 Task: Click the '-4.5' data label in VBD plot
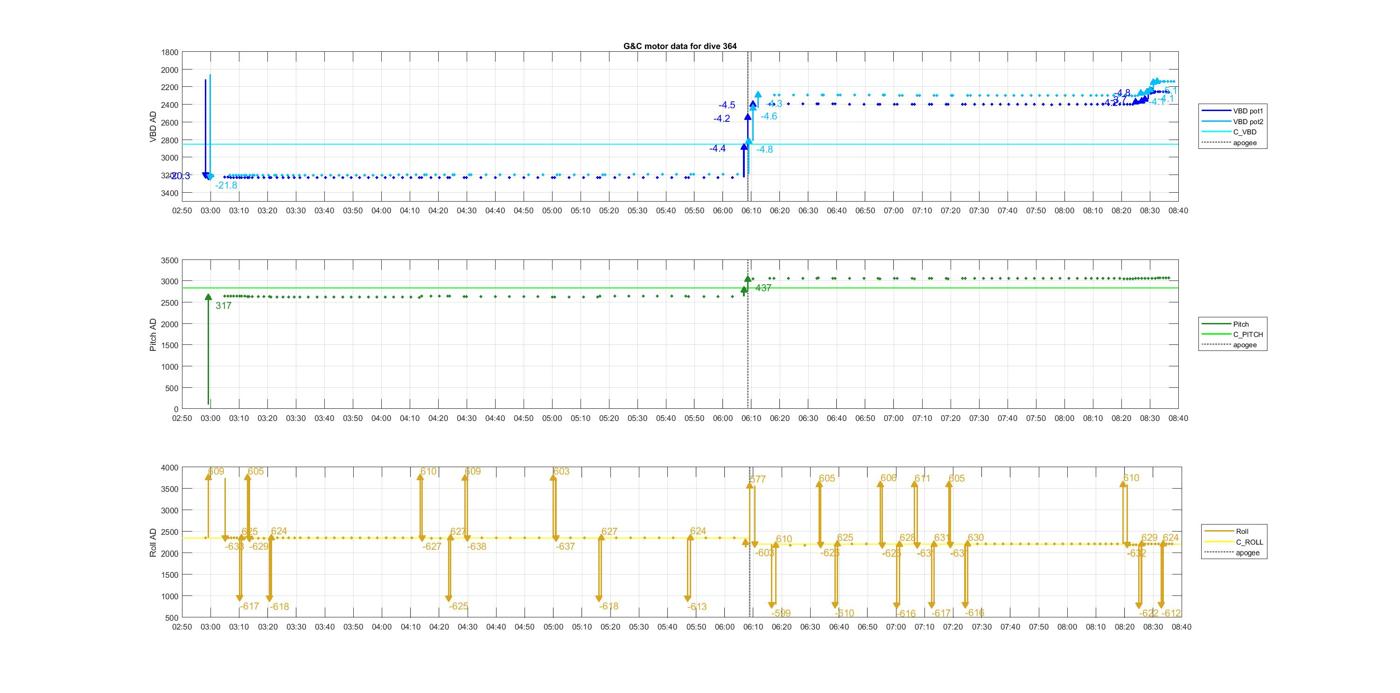point(727,105)
